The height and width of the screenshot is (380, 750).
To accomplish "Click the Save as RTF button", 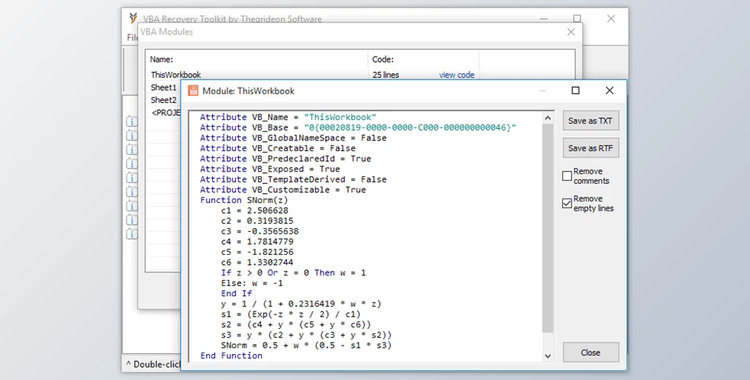I will (x=591, y=148).
